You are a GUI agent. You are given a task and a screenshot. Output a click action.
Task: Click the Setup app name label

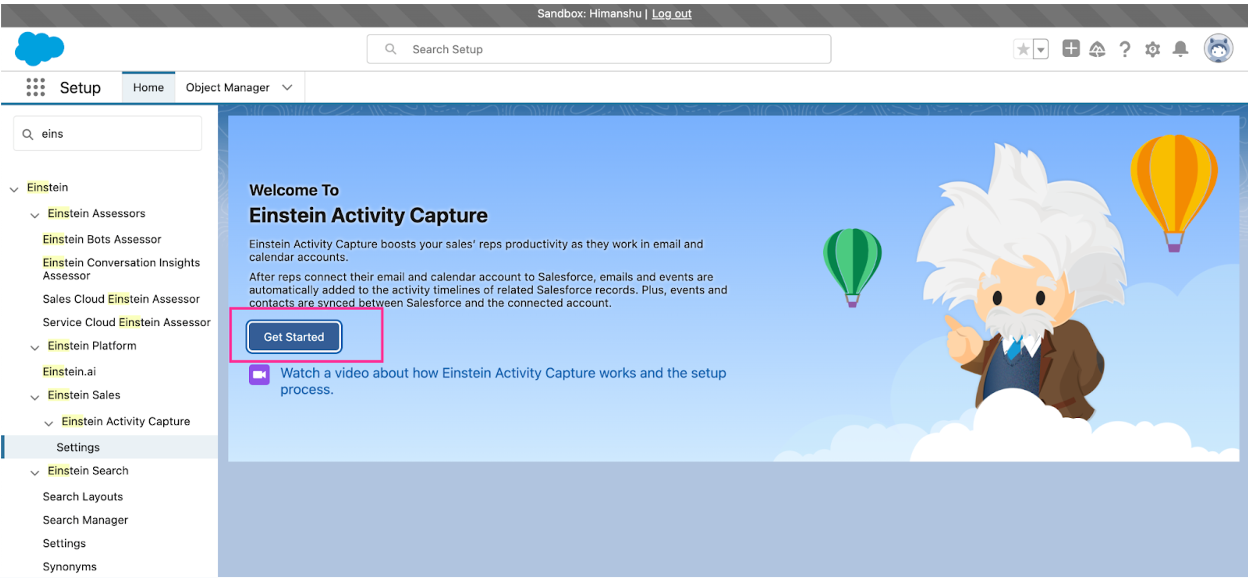(x=80, y=87)
